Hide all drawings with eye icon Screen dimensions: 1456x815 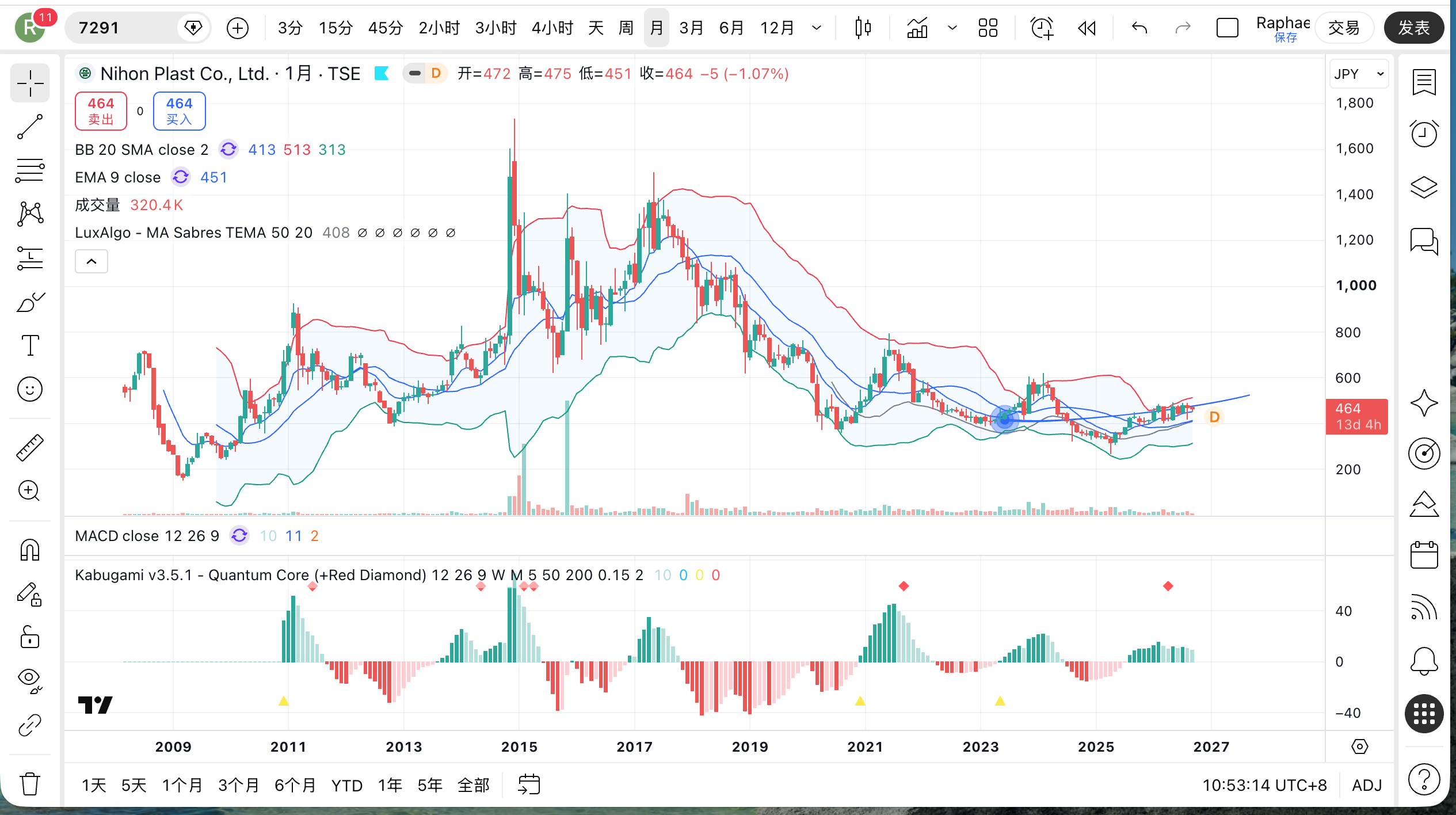pos(30,680)
